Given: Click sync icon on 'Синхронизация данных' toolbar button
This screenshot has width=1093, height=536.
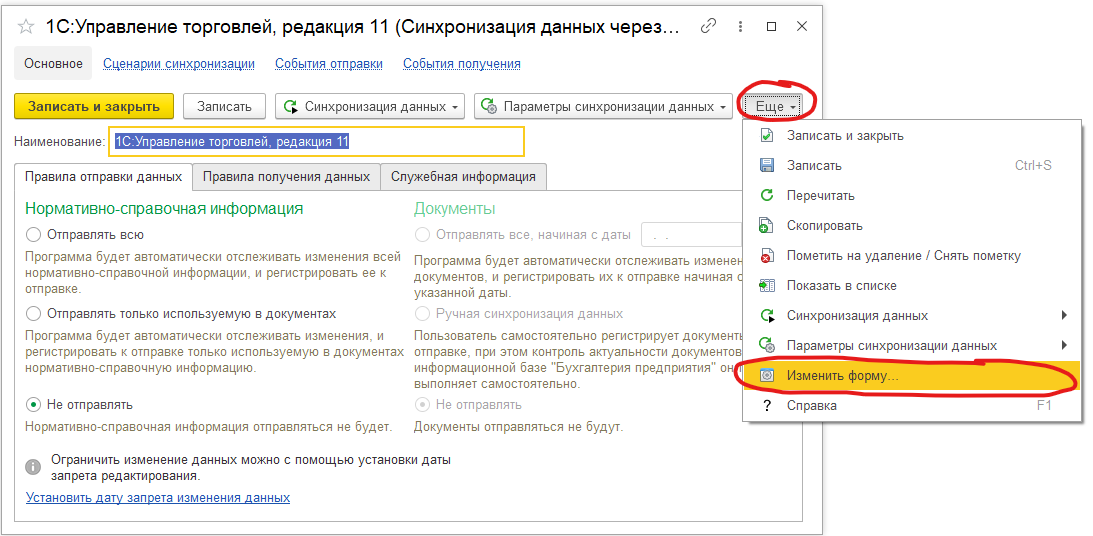Looking at the screenshot, I should pyautogui.click(x=291, y=107).
